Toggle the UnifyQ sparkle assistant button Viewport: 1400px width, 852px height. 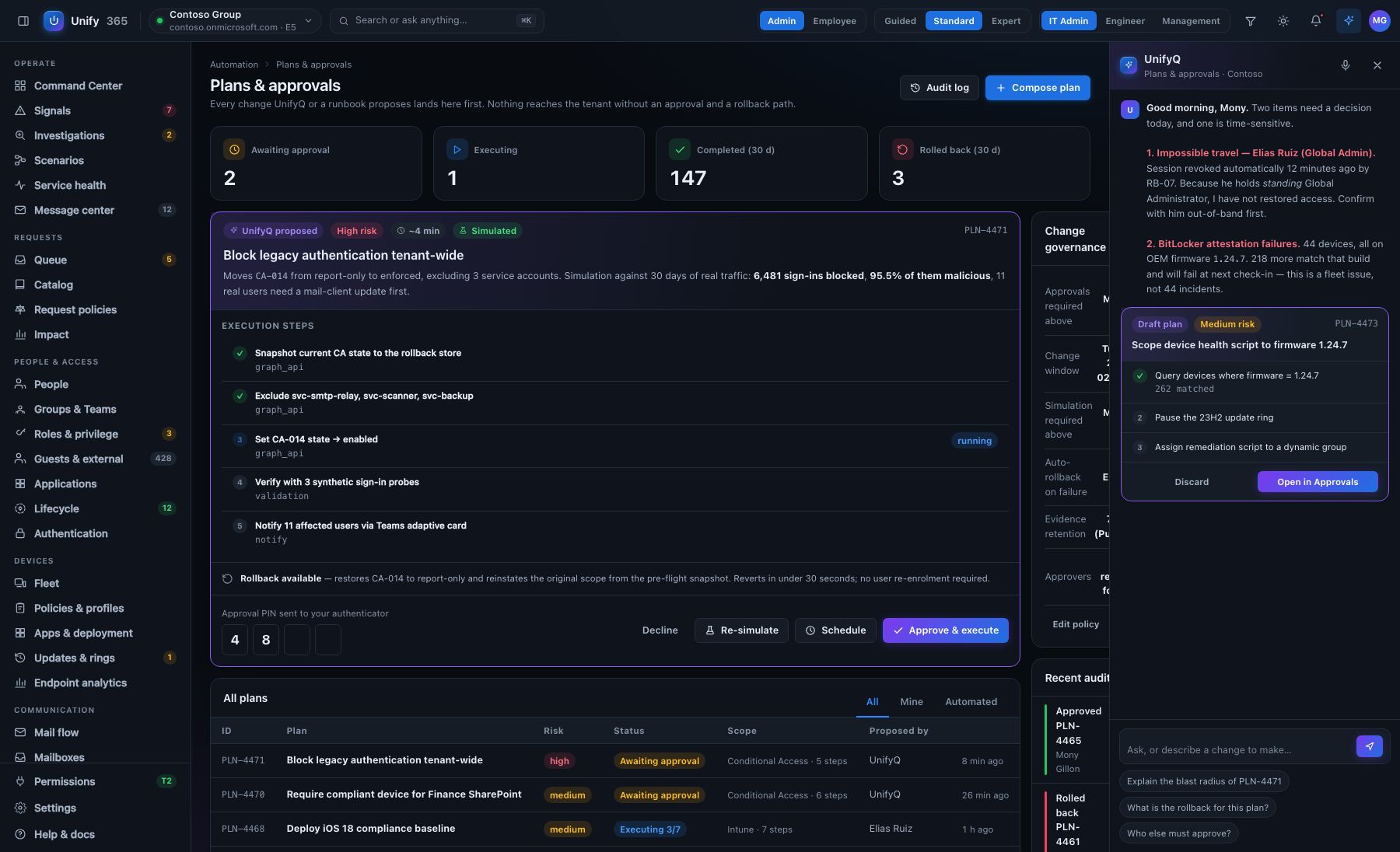(1349, 21)
